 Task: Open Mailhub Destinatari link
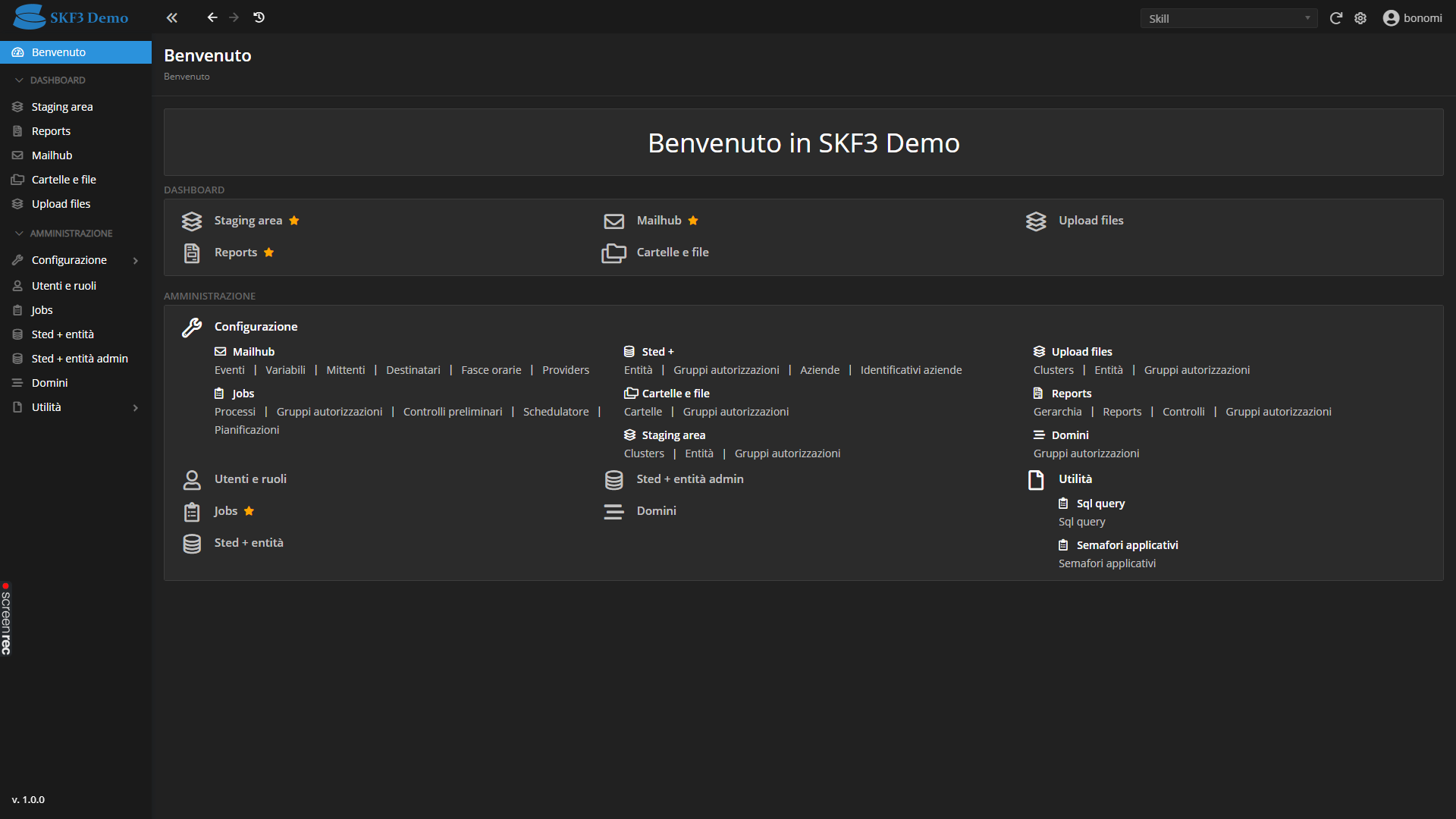(413, 370)
